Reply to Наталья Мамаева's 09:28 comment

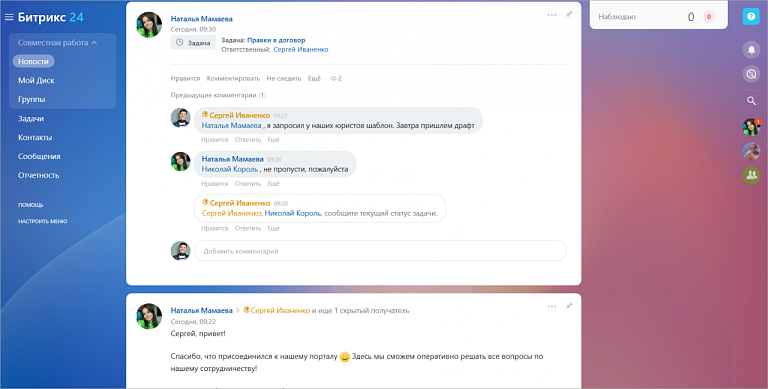click(x=248, y=184)
